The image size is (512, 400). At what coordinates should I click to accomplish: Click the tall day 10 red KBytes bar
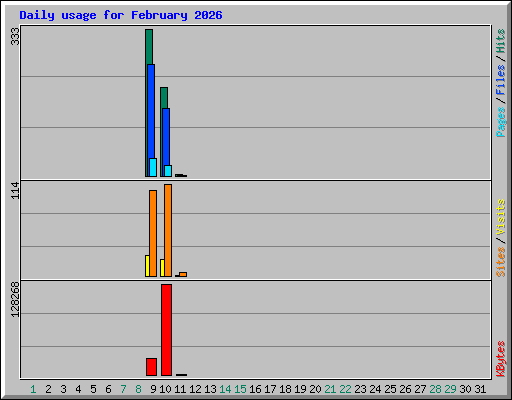click(166, 330)
